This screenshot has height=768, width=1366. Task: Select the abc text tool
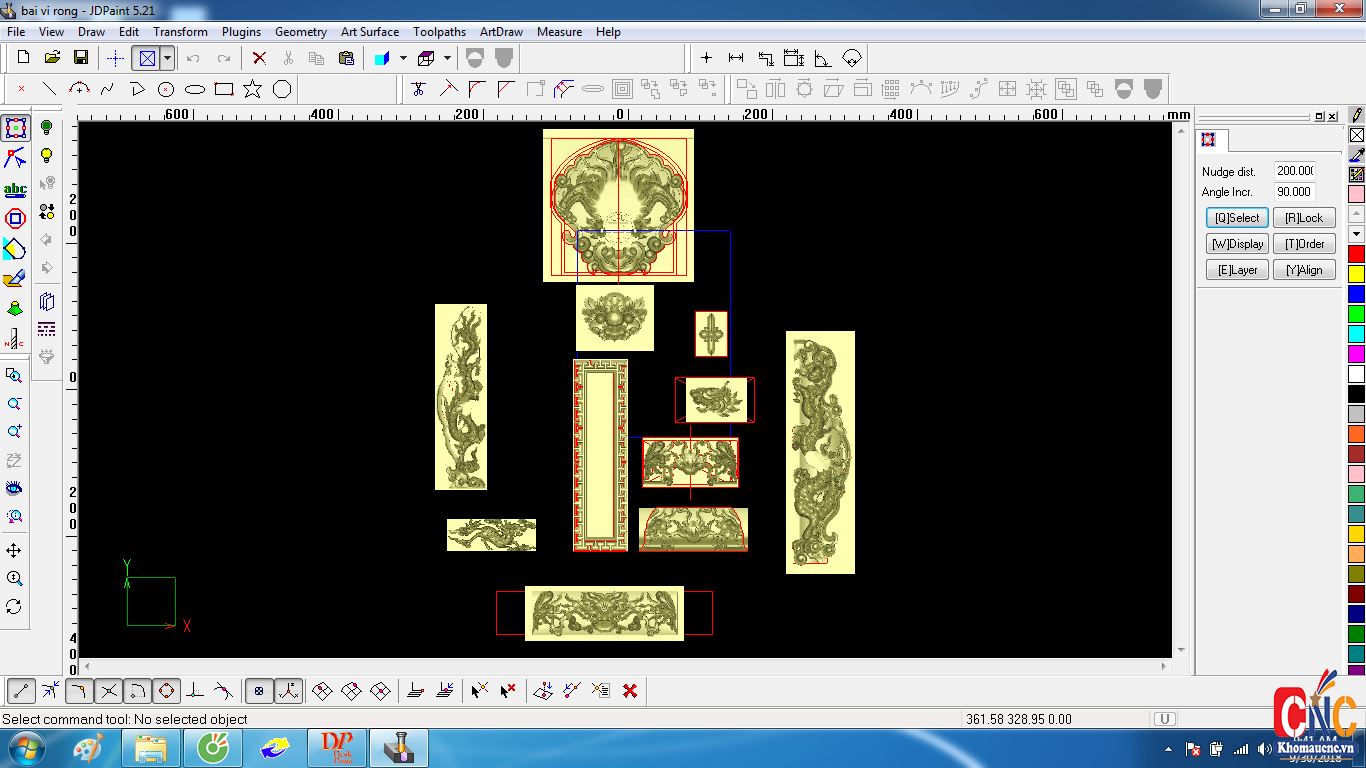coord(15,189)
